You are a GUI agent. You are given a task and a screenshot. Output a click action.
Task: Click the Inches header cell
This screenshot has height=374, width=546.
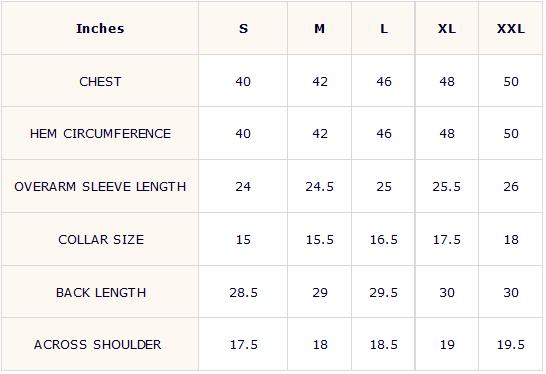pos(100,28)
